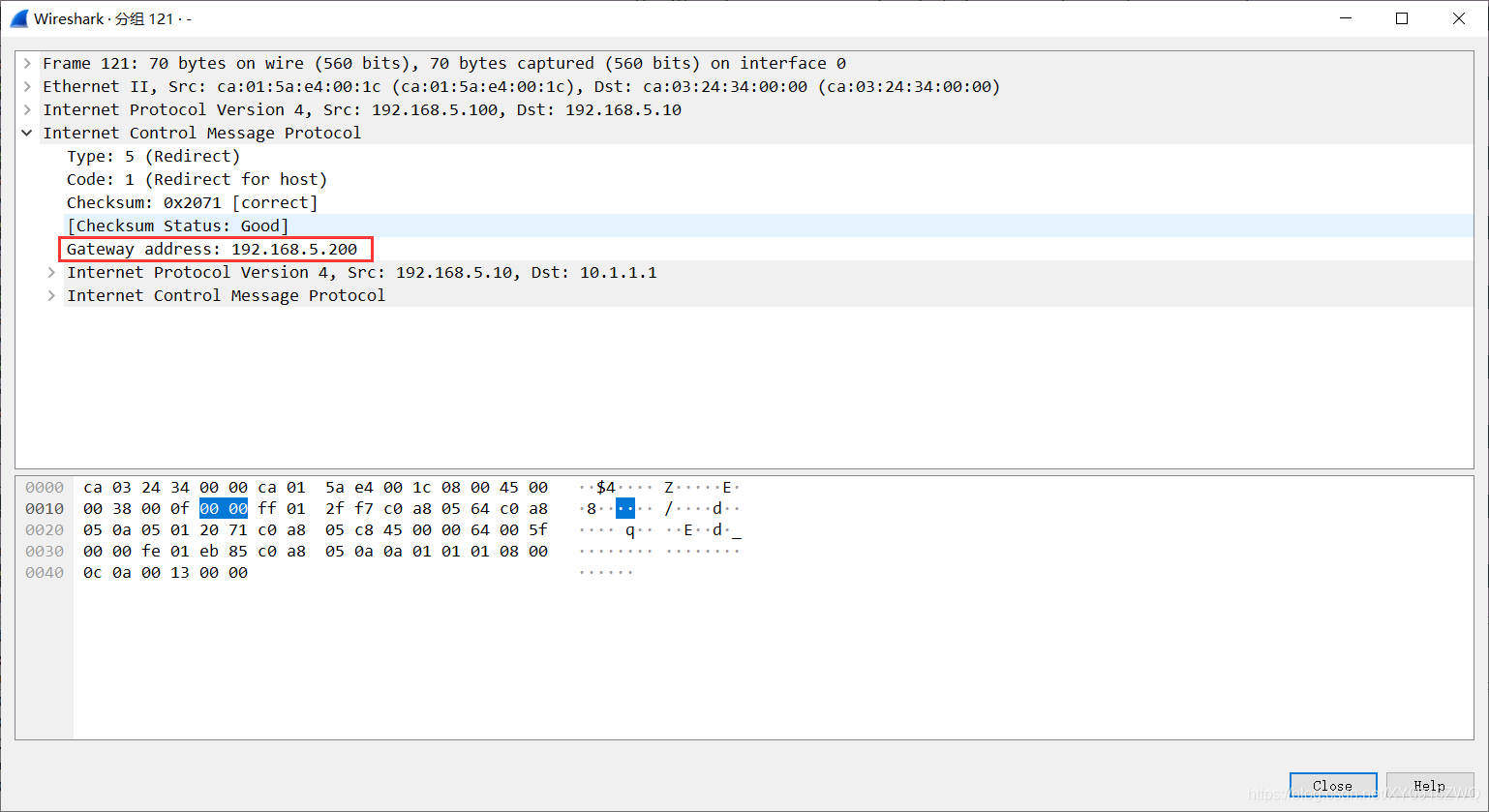Screen dimensions: 1489x812
Task: Click the hex bytes '20 71' in row 0020
Action: click(224, 529)
